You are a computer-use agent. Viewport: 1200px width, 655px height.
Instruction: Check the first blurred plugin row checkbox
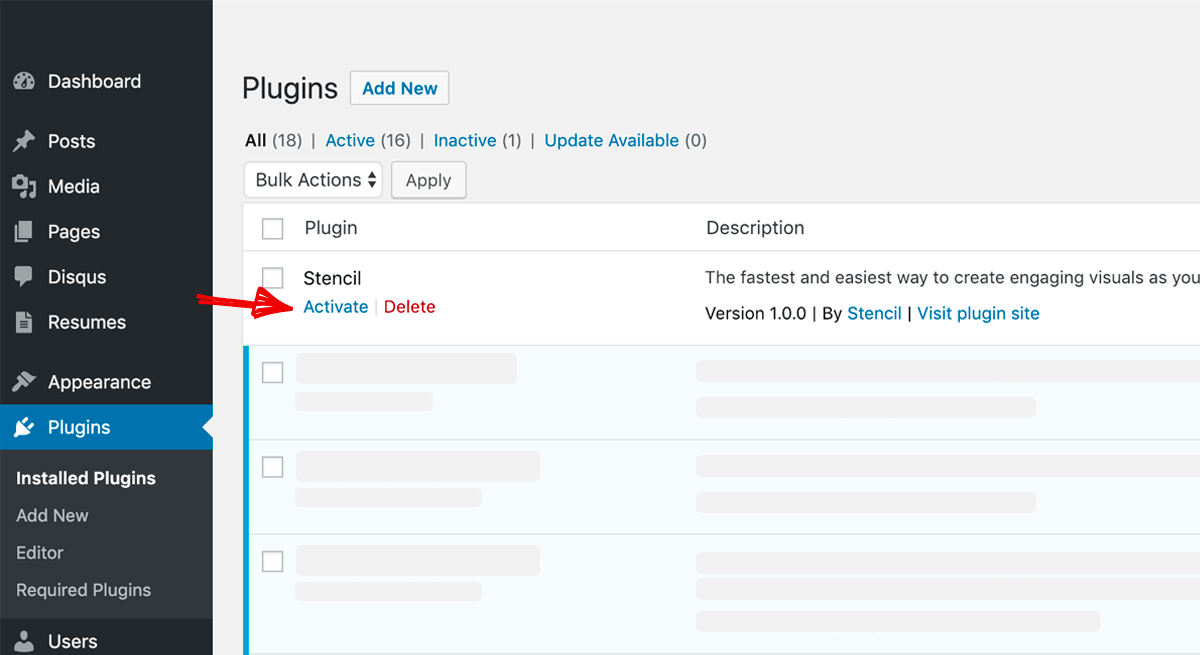click(x=273, y=373)
